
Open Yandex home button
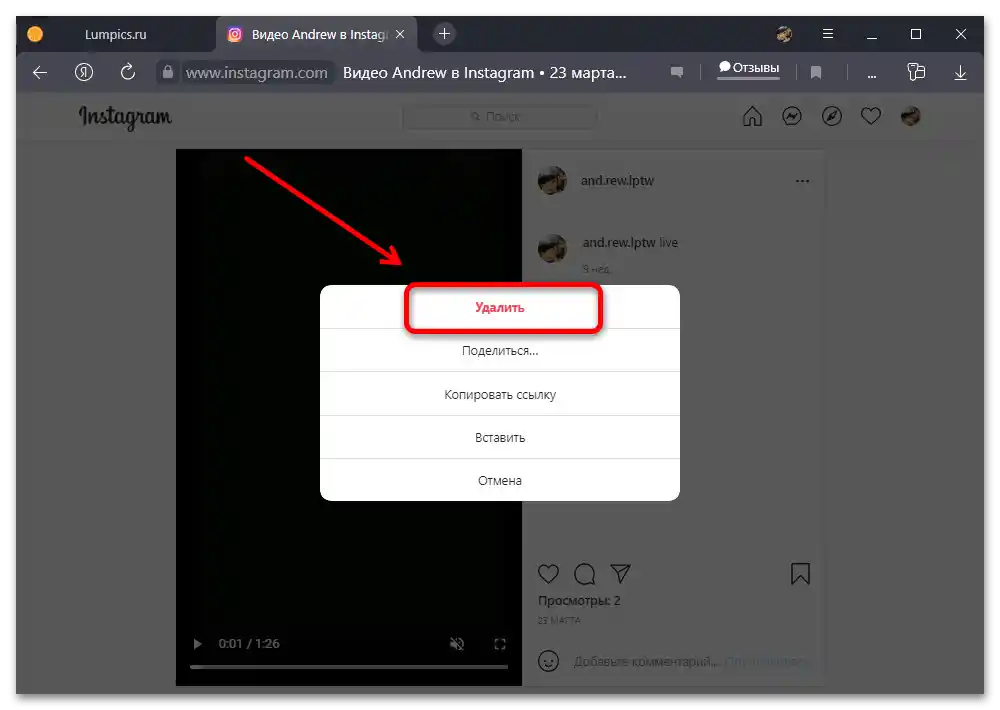(84, 73)
